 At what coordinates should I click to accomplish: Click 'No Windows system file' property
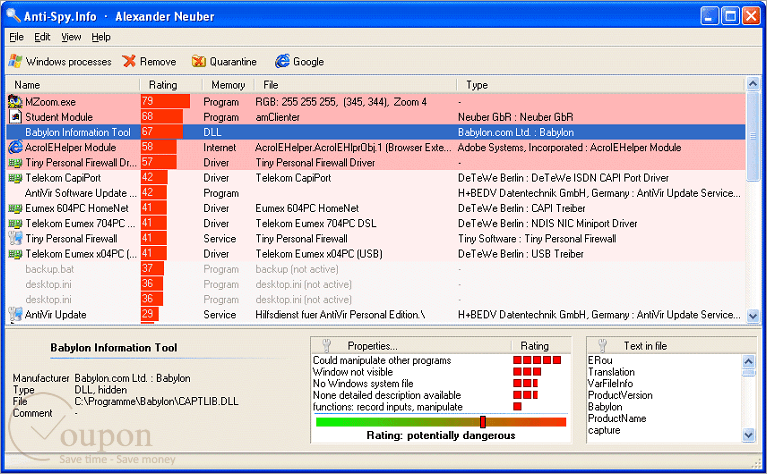point(363,384)
